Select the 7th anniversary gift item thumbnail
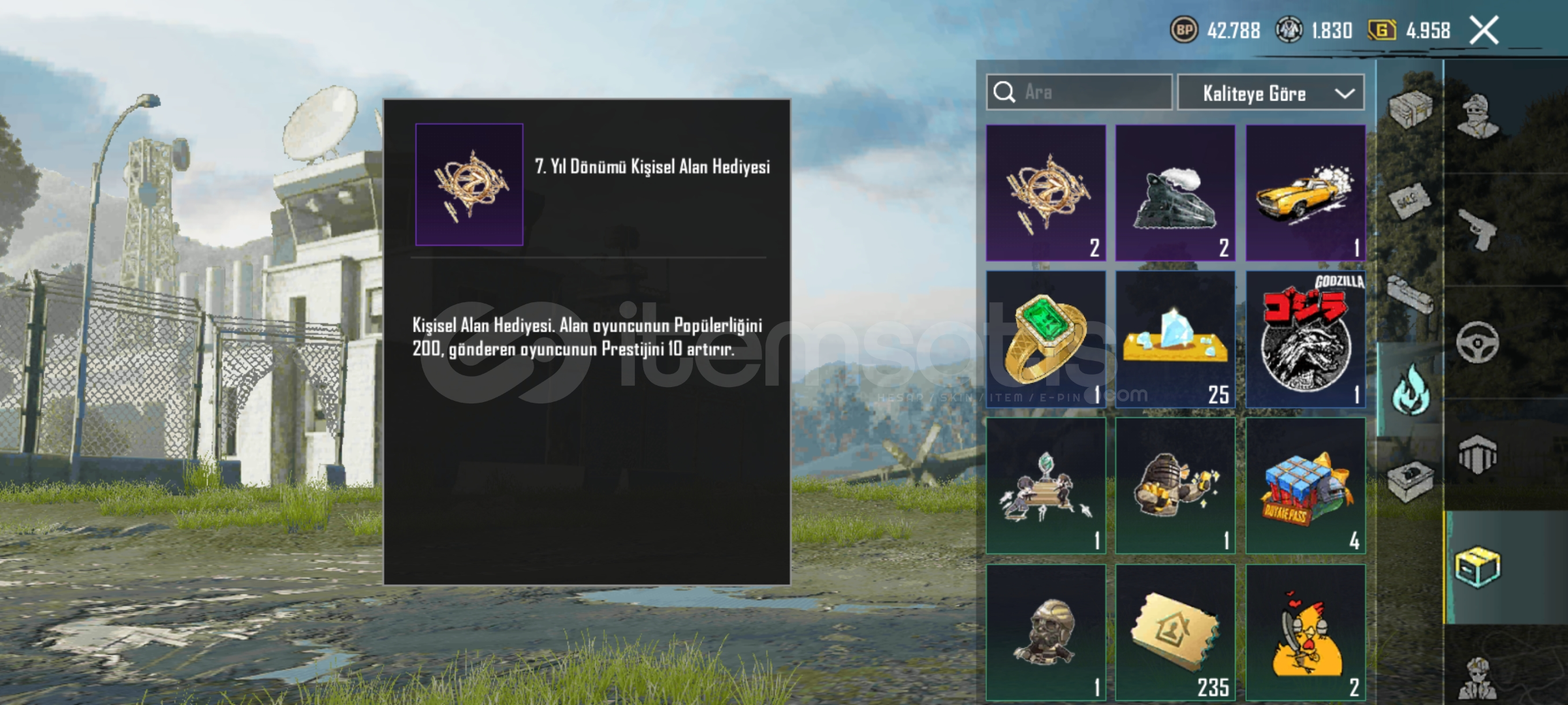Screen dimensions: 1568x705 click(x=1046, y=193)
